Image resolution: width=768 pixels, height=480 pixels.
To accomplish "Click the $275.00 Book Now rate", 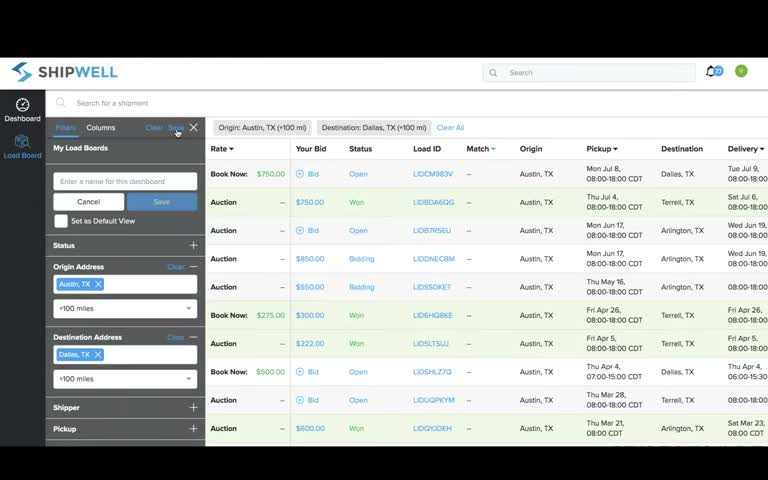I will 270,315.
